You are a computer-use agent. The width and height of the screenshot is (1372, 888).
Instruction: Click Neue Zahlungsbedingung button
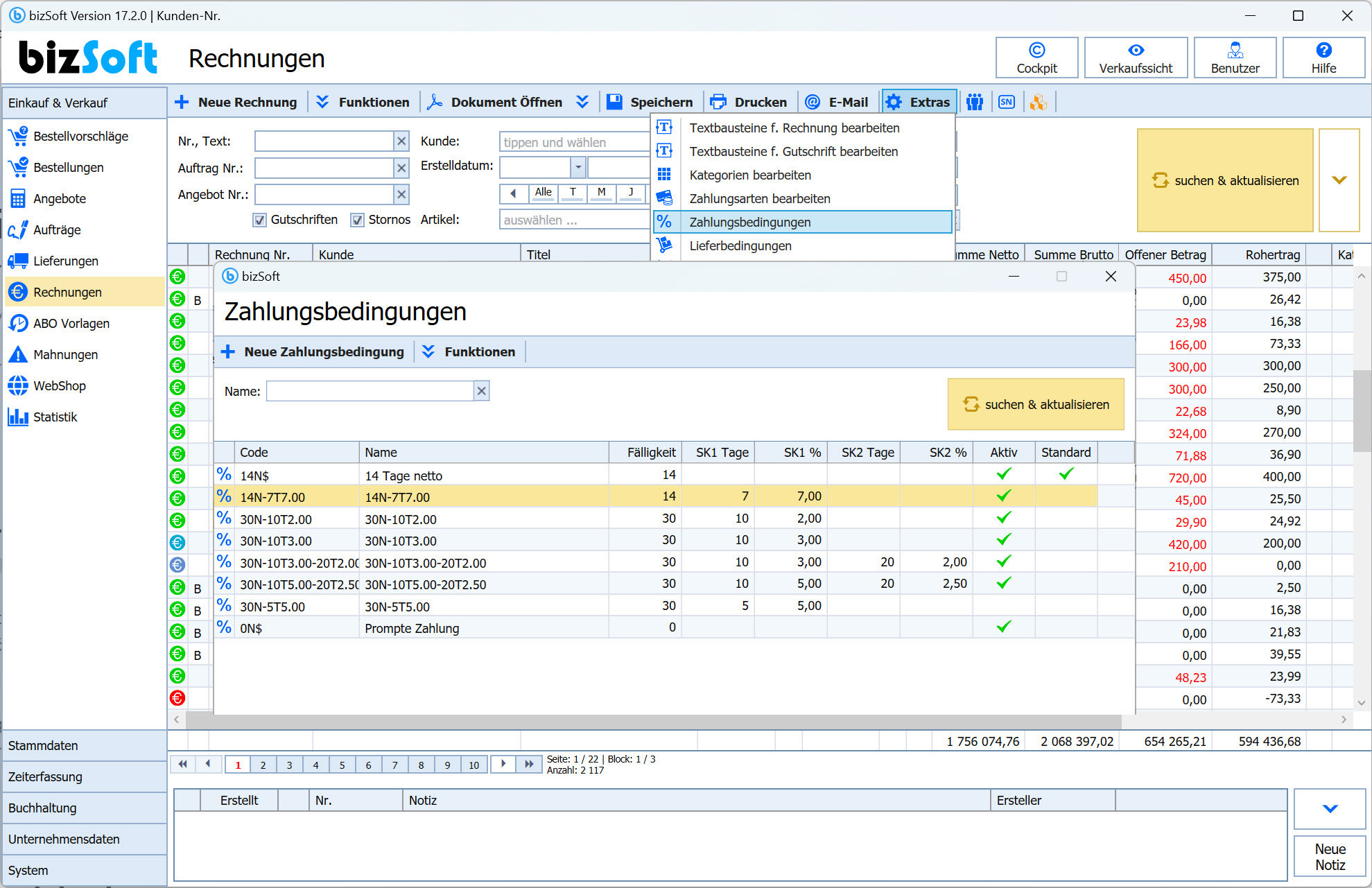[x=312, y=351]
